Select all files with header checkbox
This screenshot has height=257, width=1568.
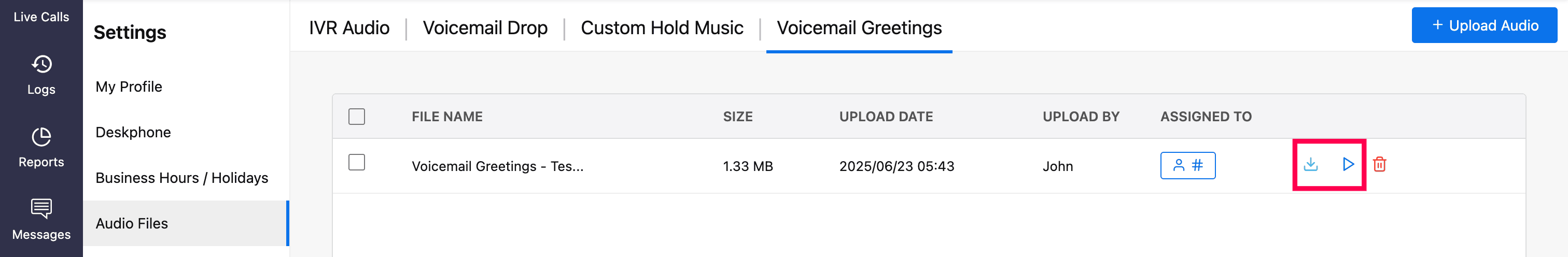[x=357, y=117]
